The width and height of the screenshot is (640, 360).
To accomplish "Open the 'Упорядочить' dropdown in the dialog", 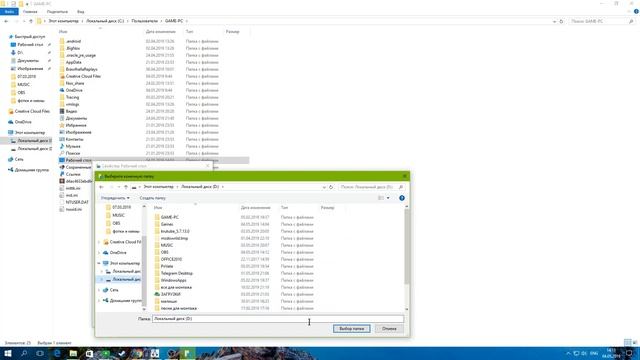I will click(115, 198).
